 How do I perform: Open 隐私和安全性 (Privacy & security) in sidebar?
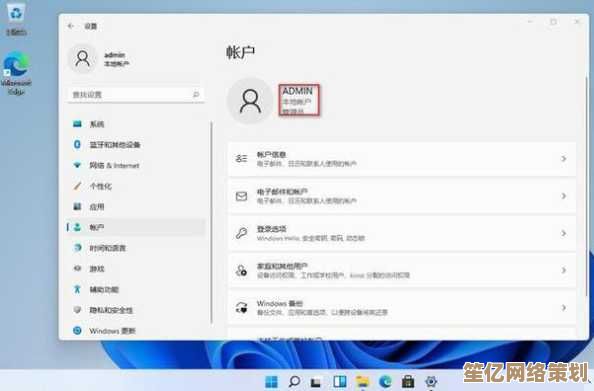click(136, 310)
